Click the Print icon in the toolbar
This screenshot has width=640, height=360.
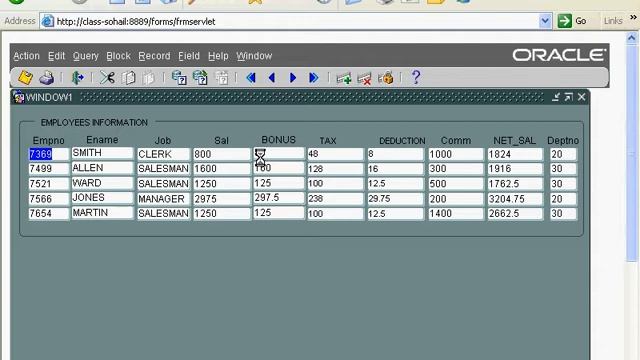click(47, 78)
